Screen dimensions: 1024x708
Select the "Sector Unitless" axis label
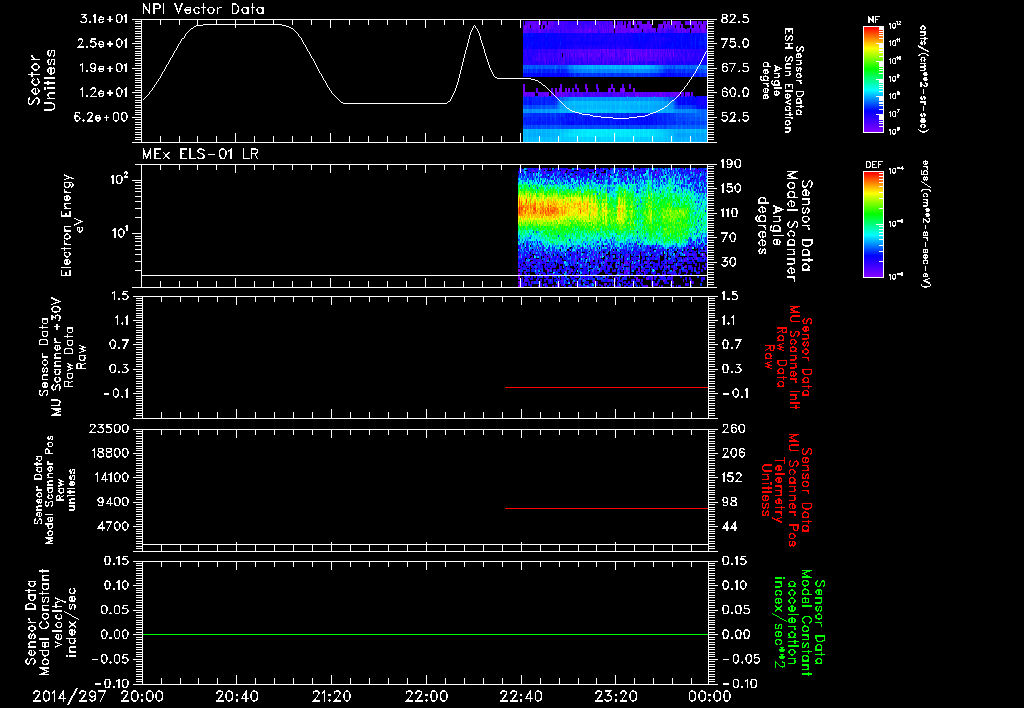click(42, 80)
